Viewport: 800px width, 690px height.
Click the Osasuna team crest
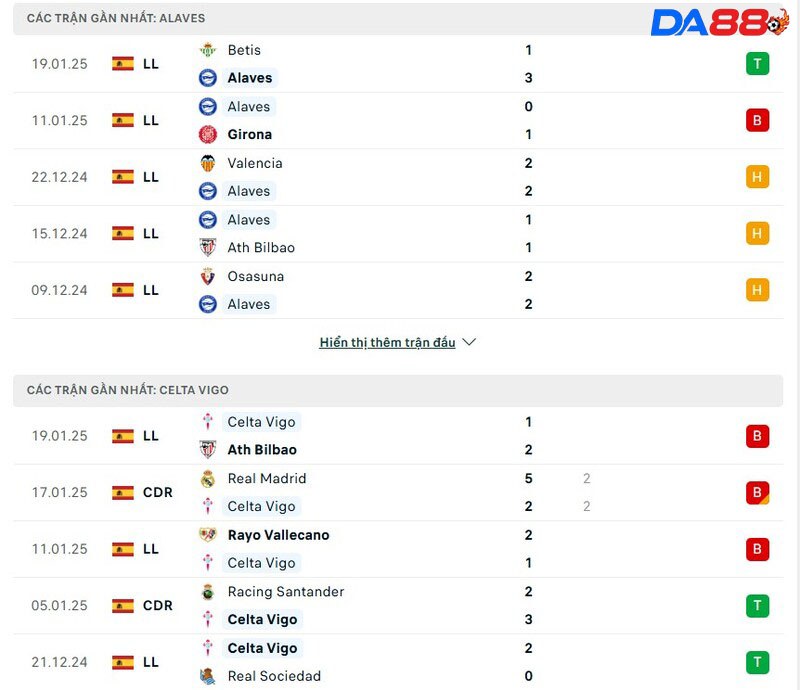click(x=208, y=276)
